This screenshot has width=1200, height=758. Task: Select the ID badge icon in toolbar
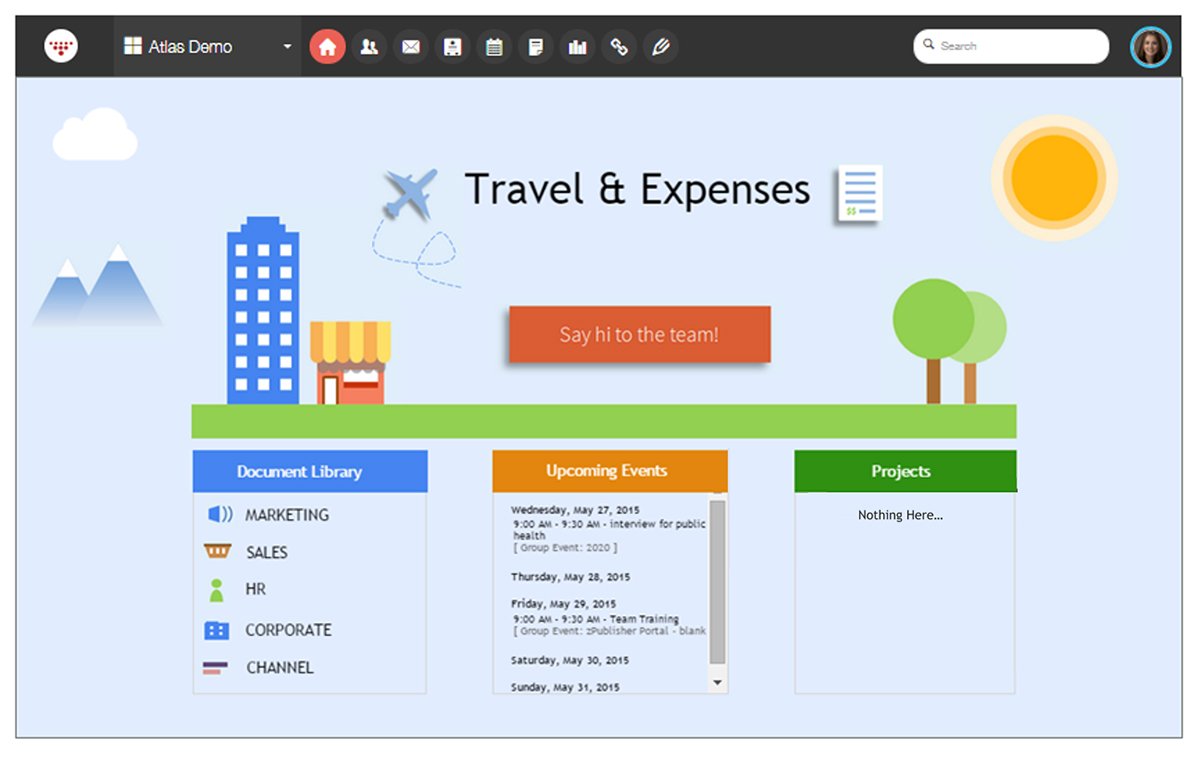(452, 45)
